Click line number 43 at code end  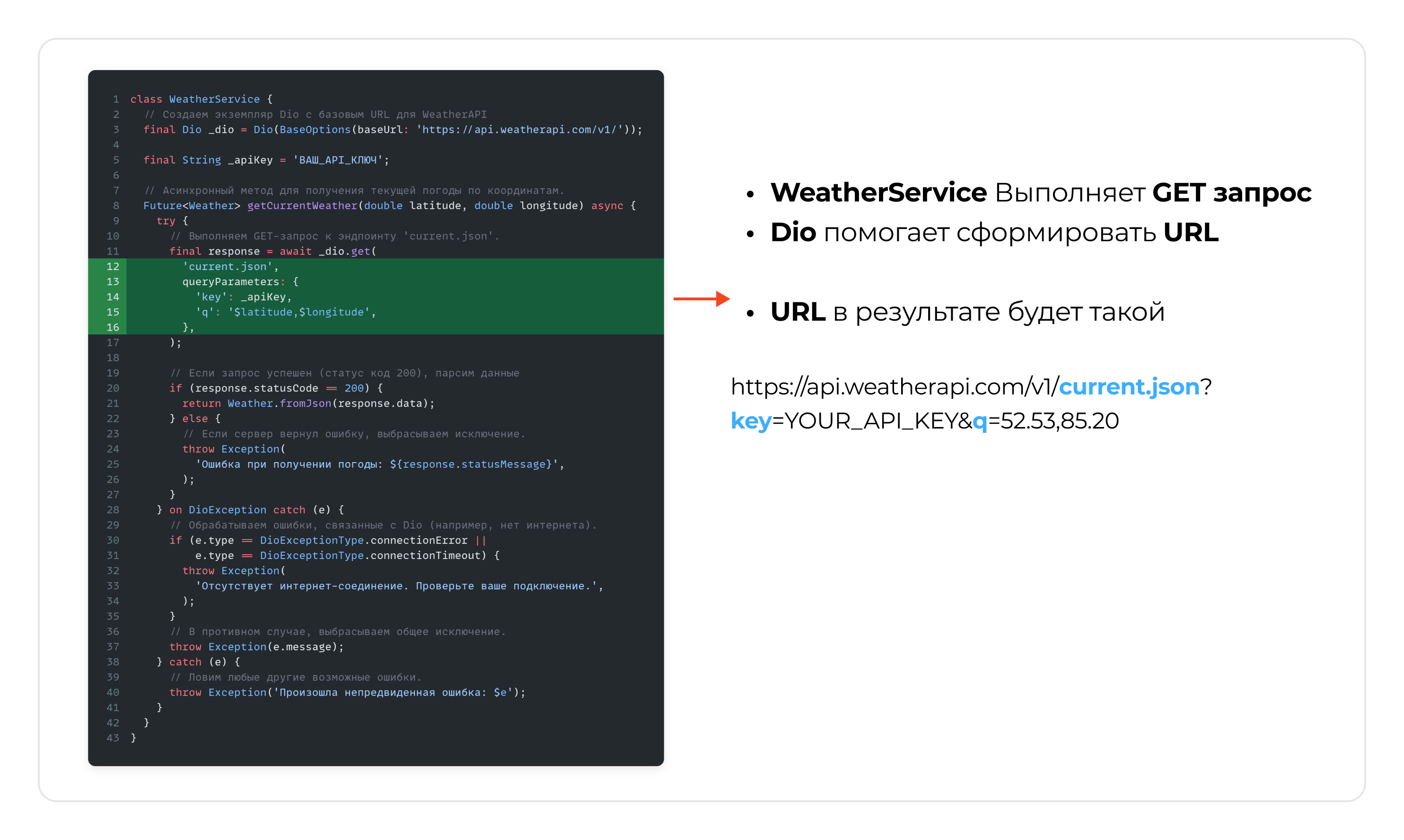(113, 737)
